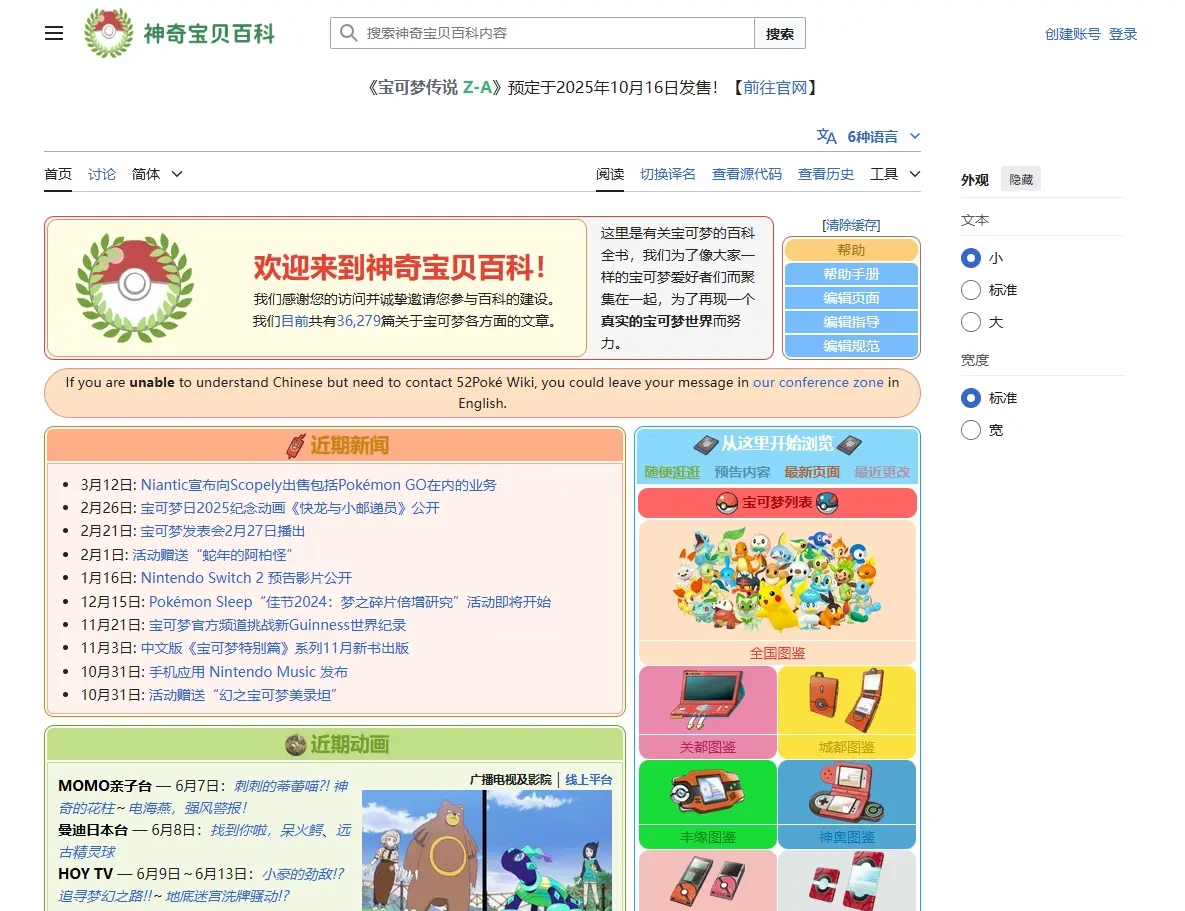Open the Nintendo Switch 2 预告影片公开 news
Screen dimensions: 1185x911
[246, 578]
